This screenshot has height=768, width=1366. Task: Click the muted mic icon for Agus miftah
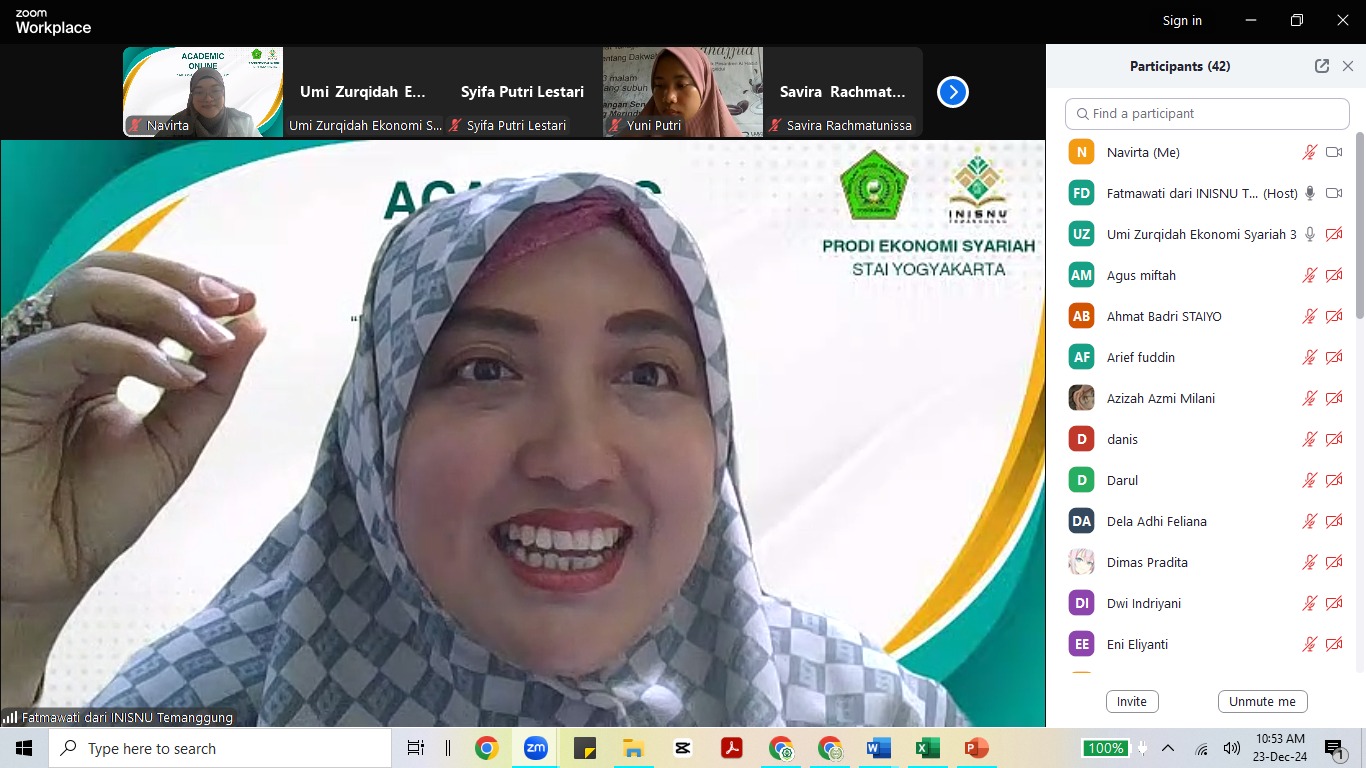click(1309, 276)
